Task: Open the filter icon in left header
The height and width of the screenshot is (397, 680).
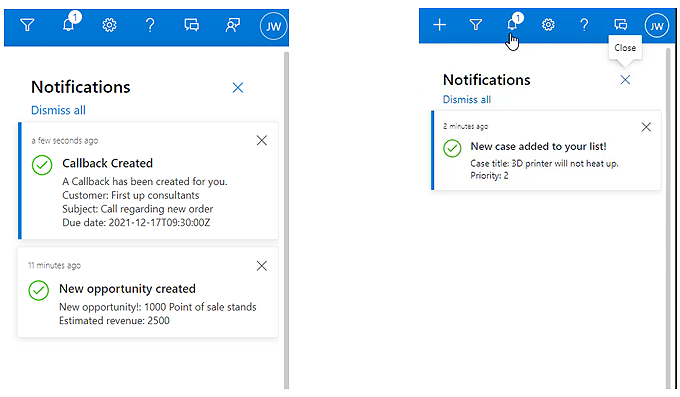Action: coord(27,25)
